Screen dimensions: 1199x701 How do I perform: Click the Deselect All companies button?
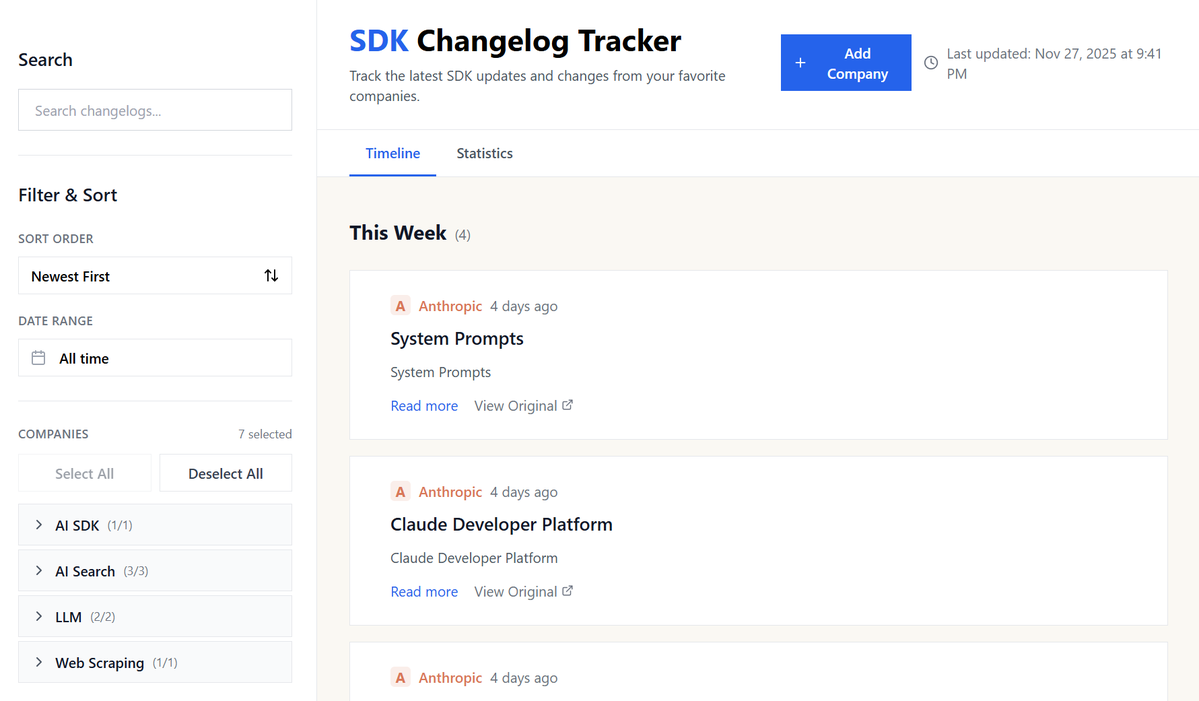[226, 473]
